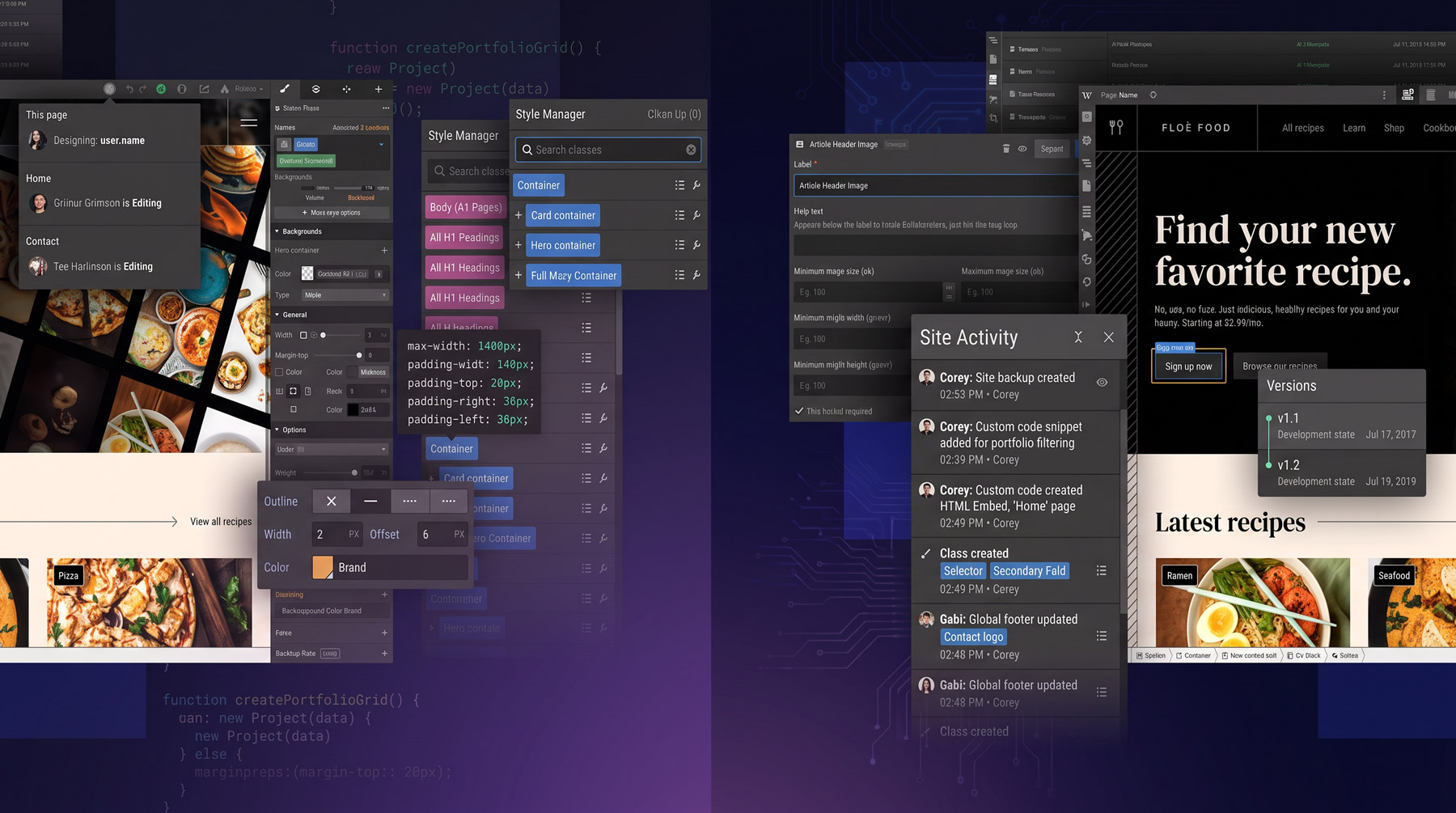Viewport: 1456px width, 813px height.
Task: Select version v1.1 in Versions panel
Action: [1342, 426]
